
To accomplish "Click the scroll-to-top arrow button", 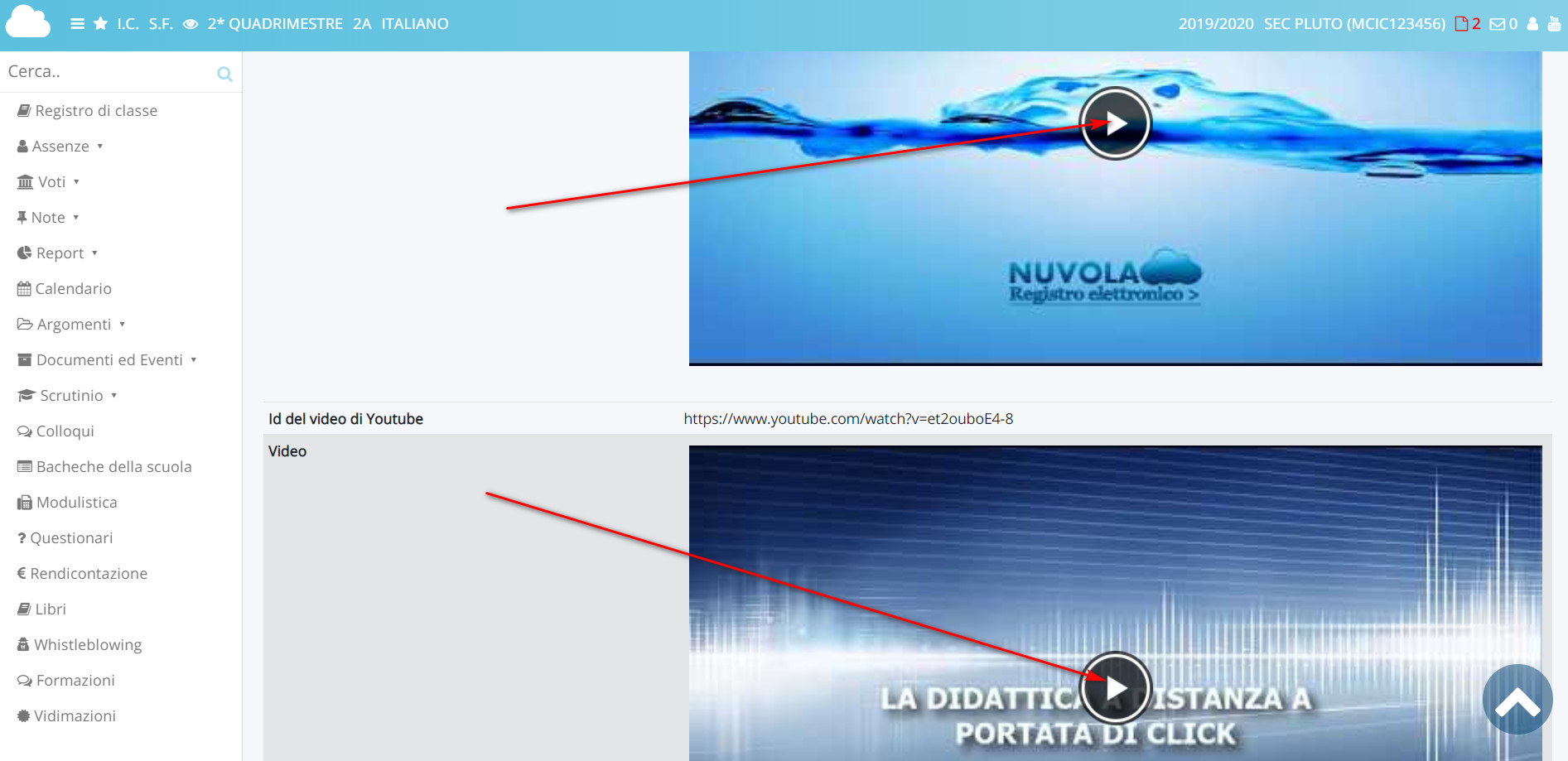I will point(1517,699).
